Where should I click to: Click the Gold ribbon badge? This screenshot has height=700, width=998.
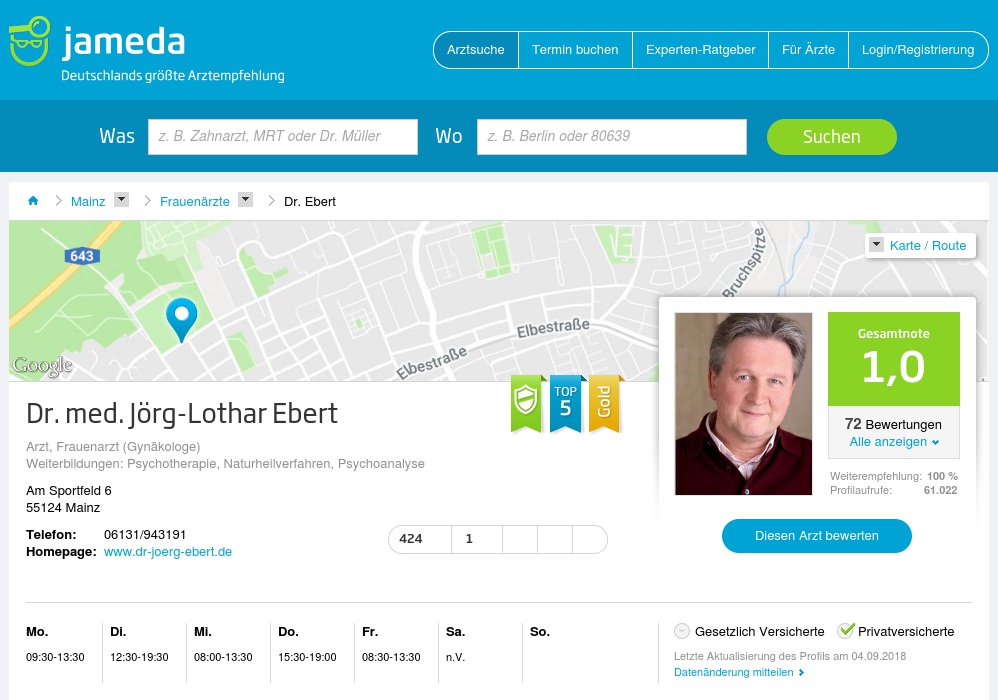click(x=603, y=402)
